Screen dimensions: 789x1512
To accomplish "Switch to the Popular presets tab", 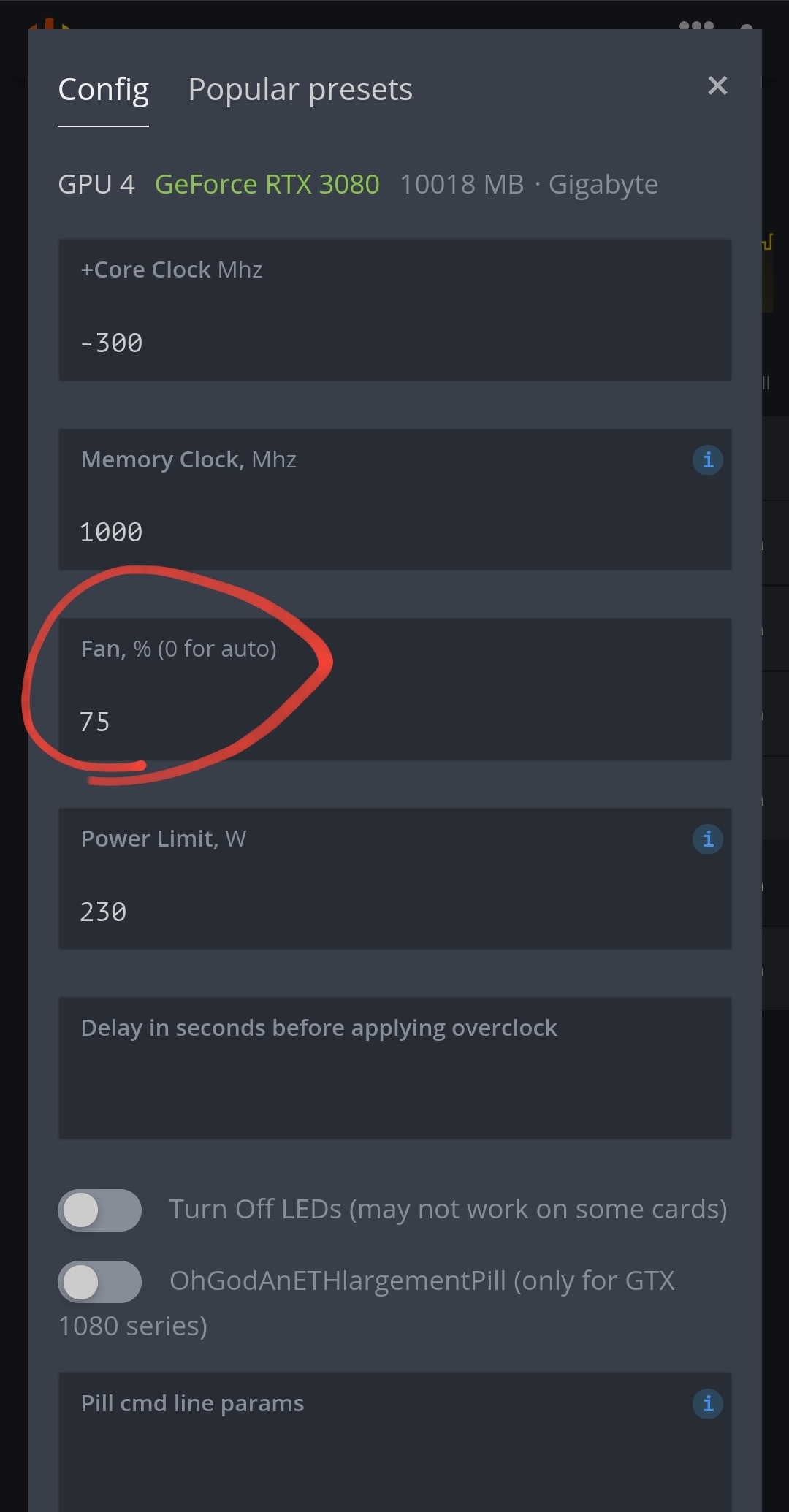I will coord(300,90).
